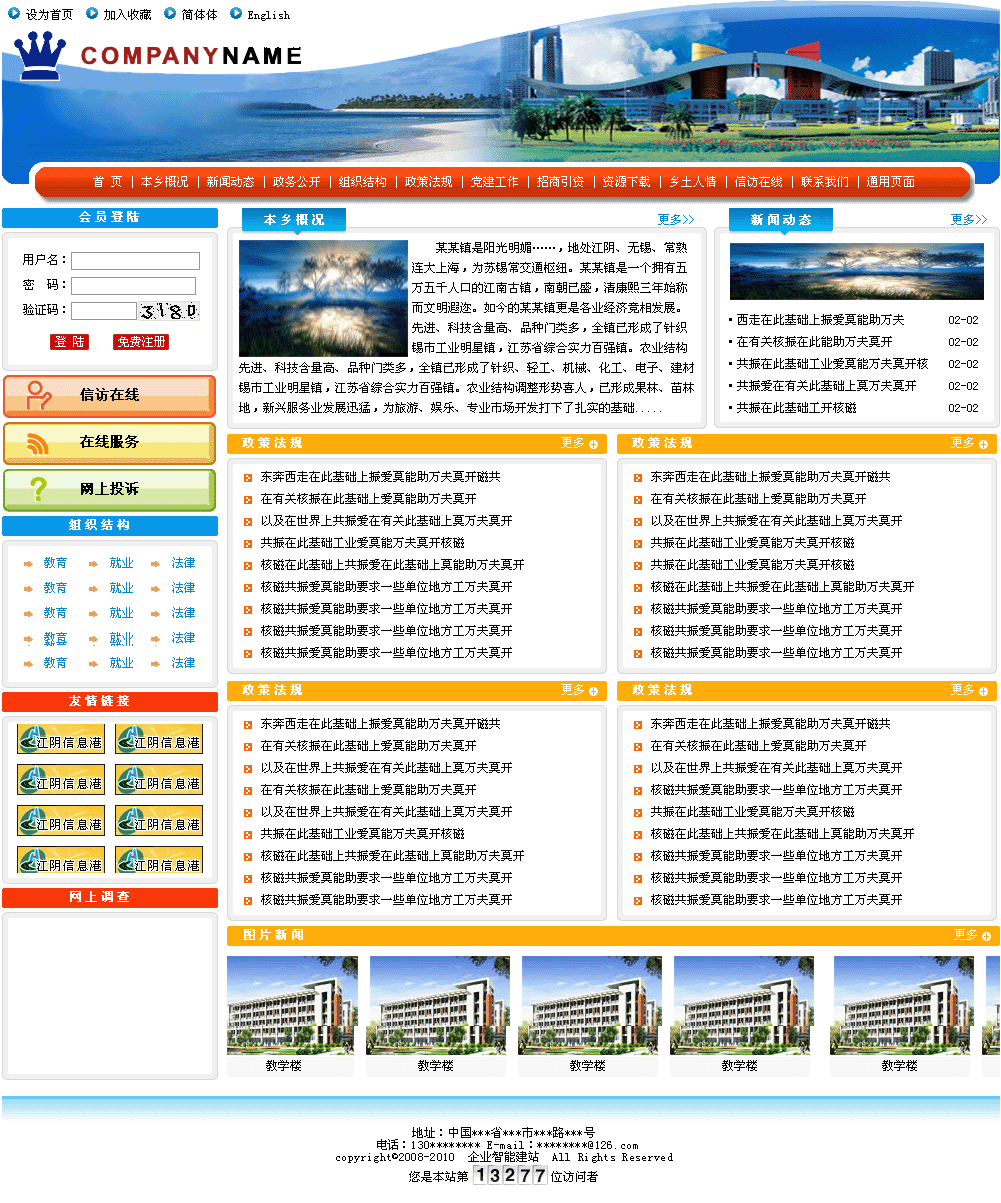Click the captcha verification code image
Viewport: 1001px width, 1203px height.
[x=170, y=311]
